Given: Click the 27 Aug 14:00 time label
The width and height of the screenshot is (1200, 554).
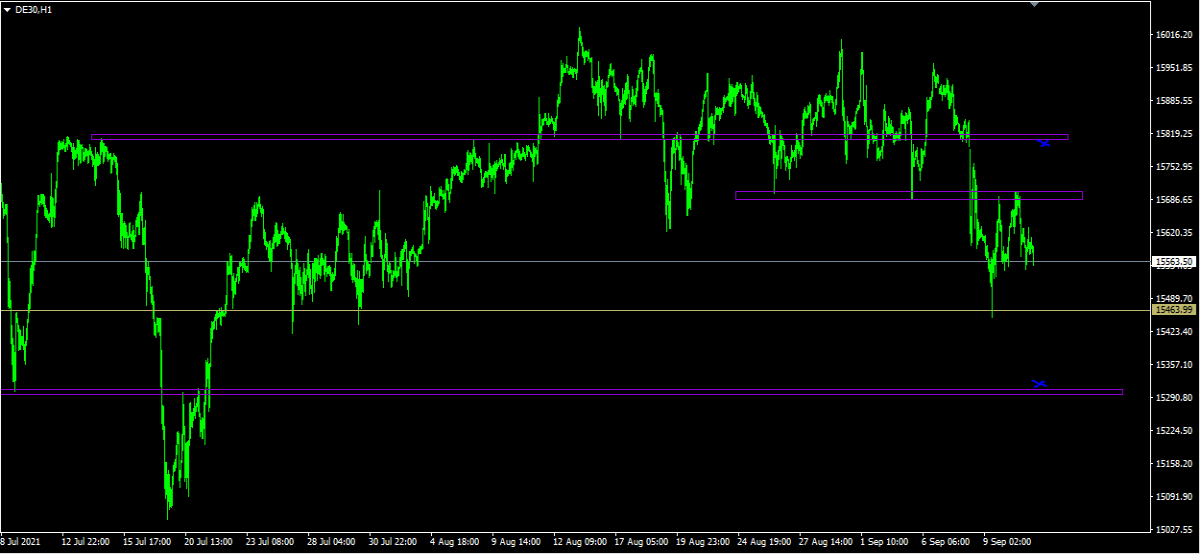Looking at the screenshot, I should [826, 542].
